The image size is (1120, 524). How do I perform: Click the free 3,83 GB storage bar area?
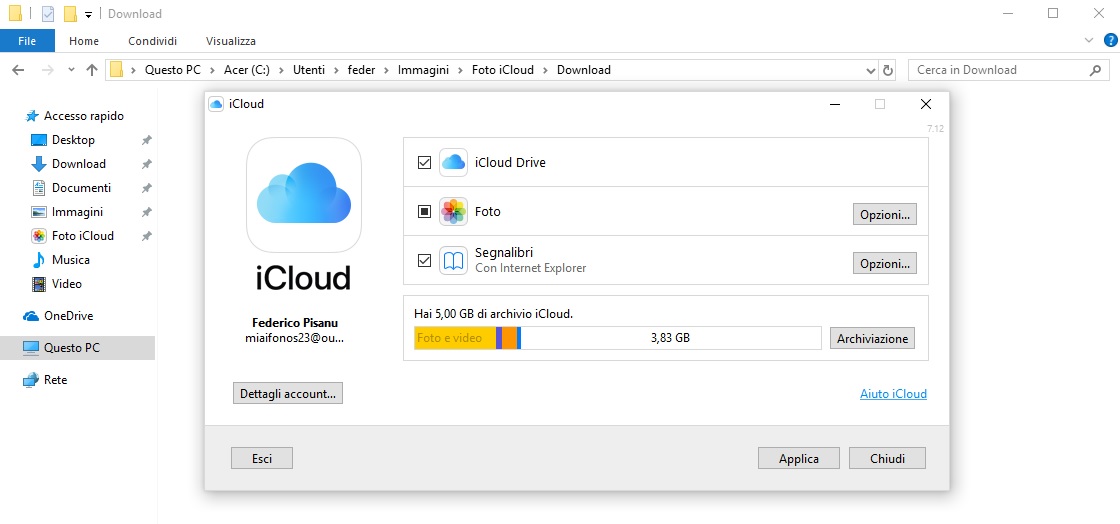point(671,338)
